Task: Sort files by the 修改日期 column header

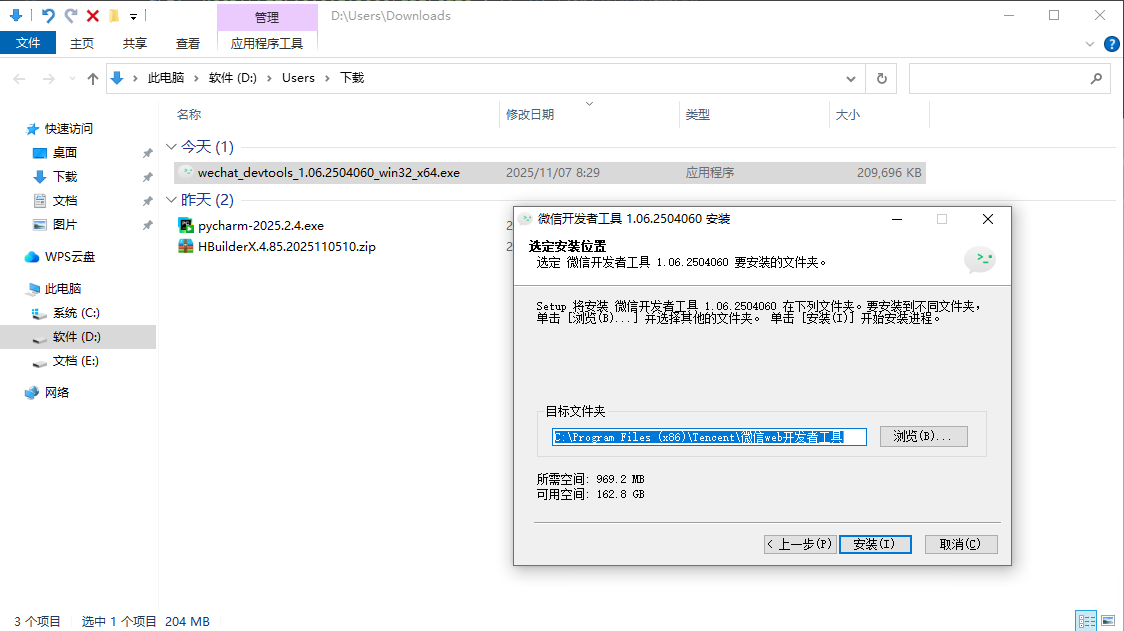Action: pos(530,115)
